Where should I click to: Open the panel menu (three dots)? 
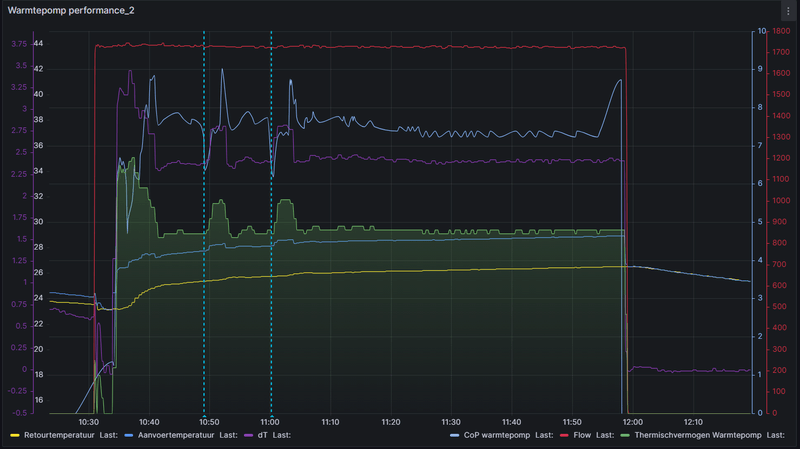[788, 11]
